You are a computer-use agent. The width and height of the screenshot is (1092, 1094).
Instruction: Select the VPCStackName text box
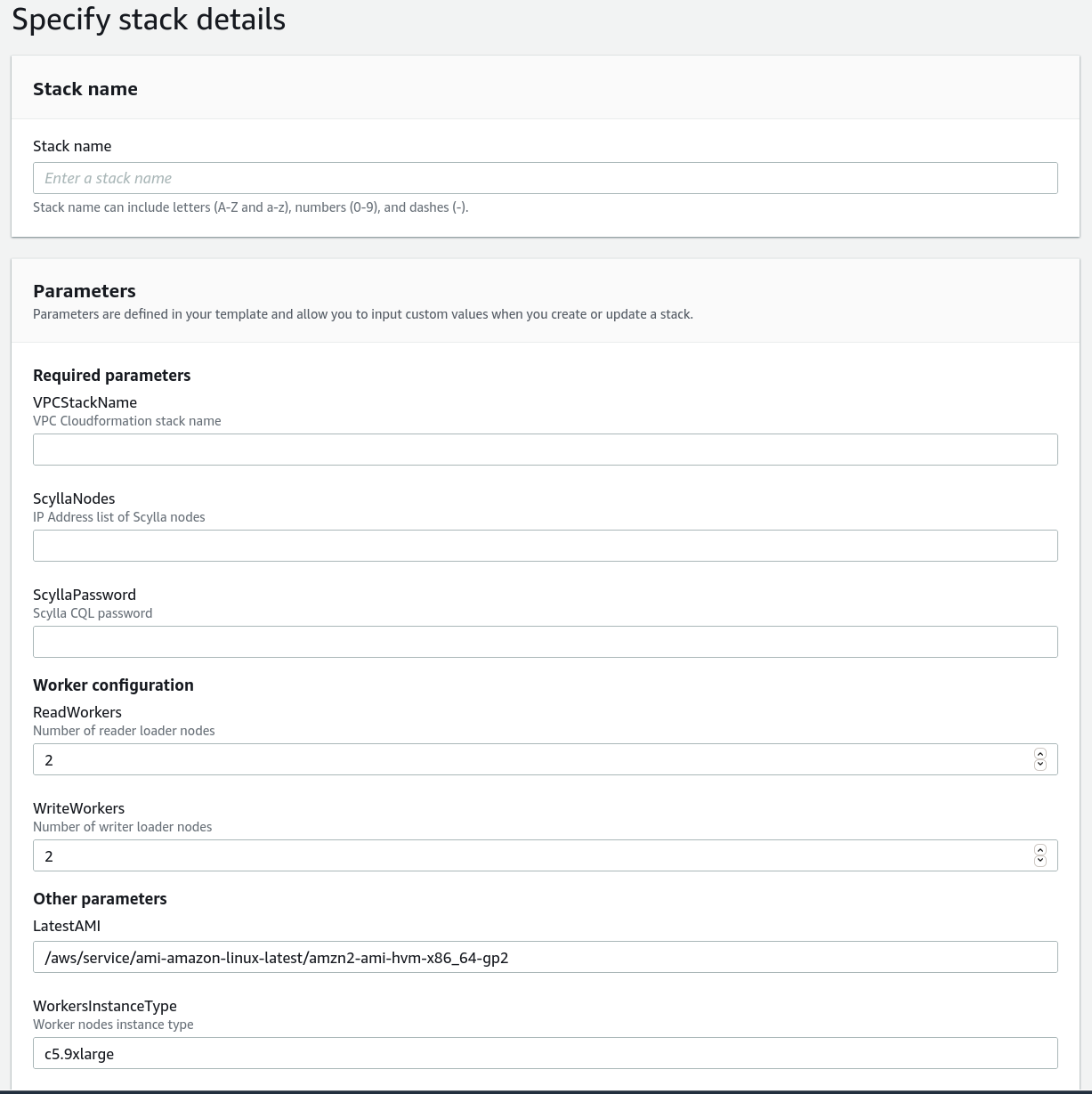(545, 450)
